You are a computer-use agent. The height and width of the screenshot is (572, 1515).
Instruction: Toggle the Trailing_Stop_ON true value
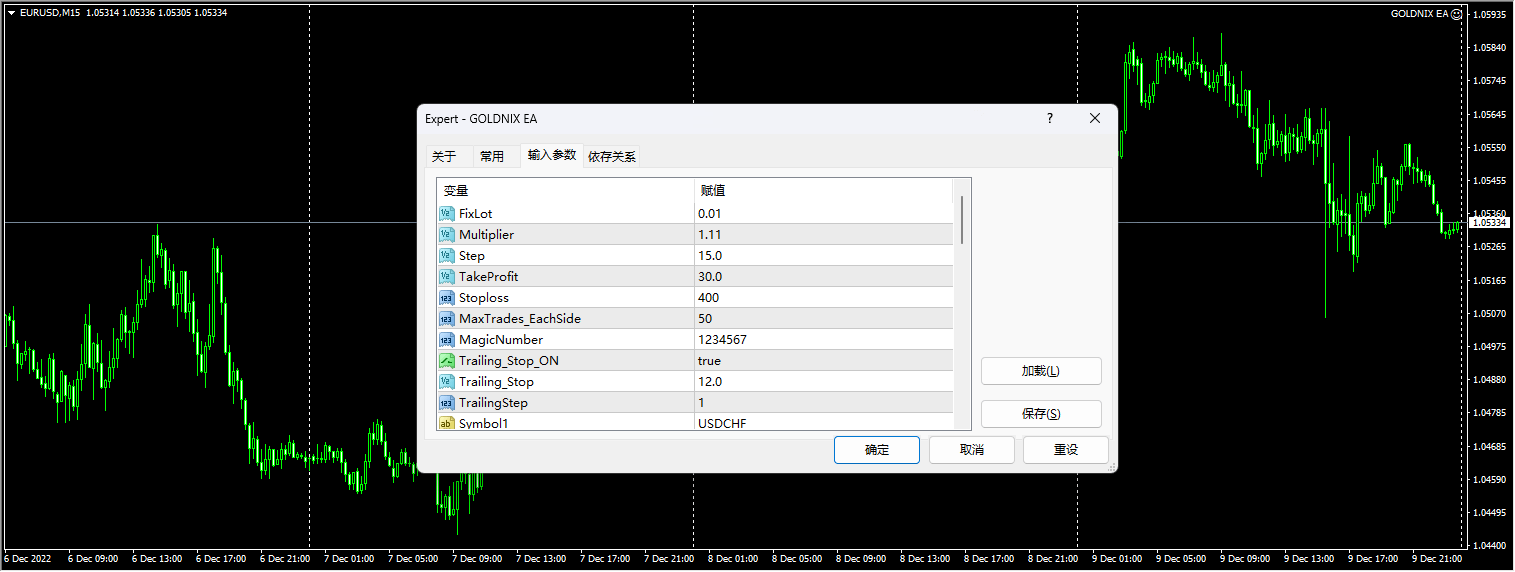tap(709, 360)
